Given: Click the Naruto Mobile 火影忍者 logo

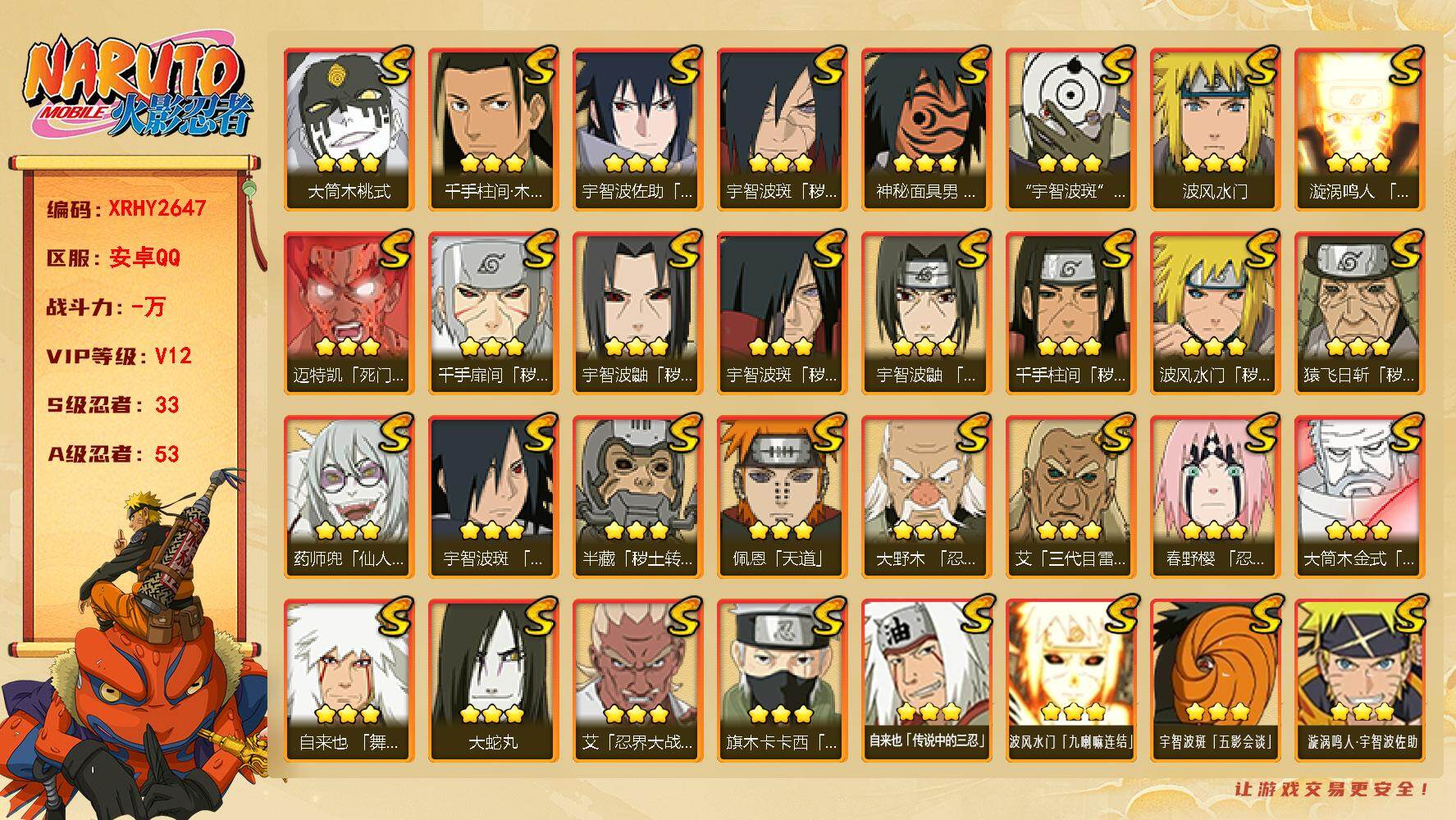Looking at the screenshot, I should pyautogui.click(x=135, y=89).
